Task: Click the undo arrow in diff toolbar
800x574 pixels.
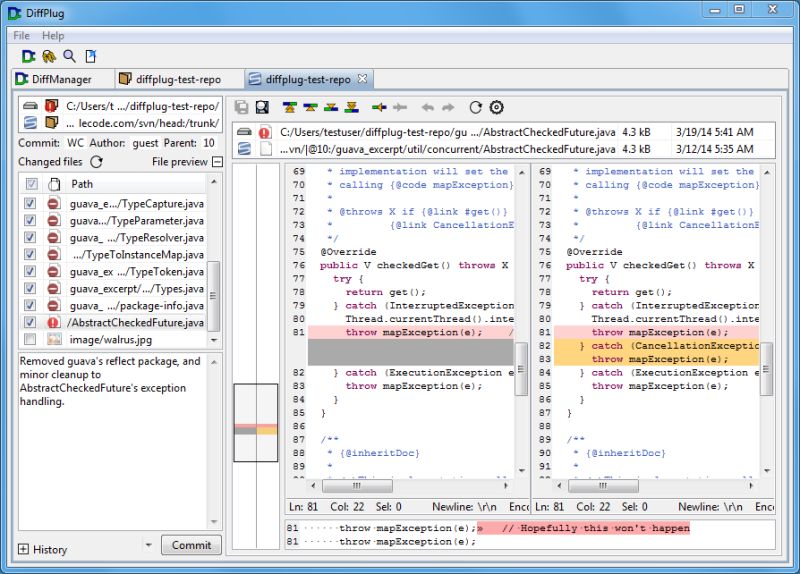Action: [x=428, y=107]
